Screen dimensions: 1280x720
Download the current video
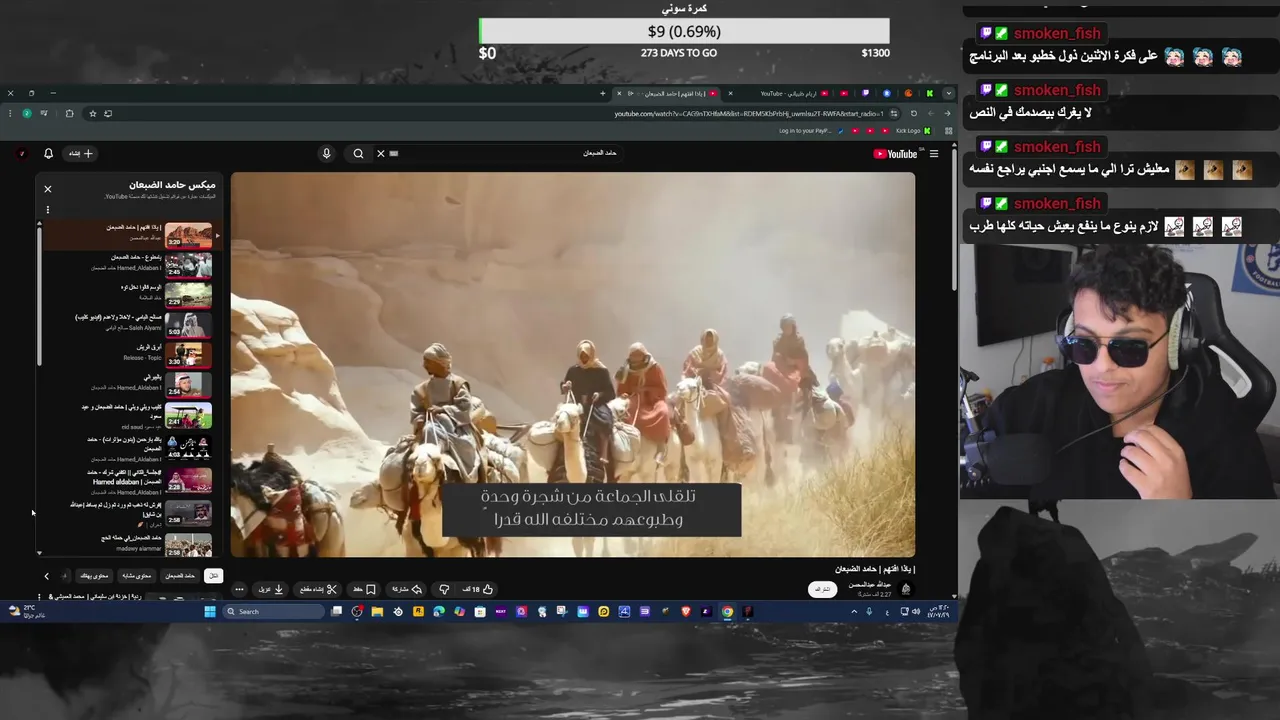[x=271, y=589]
